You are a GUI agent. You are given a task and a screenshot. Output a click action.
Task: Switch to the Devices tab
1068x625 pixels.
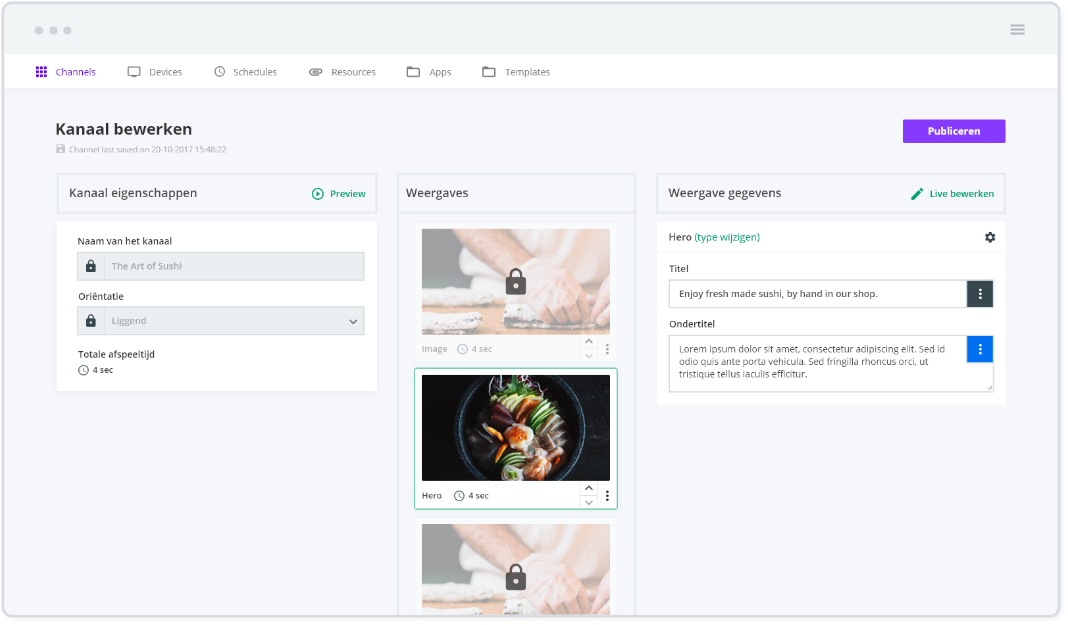[155, 72]
